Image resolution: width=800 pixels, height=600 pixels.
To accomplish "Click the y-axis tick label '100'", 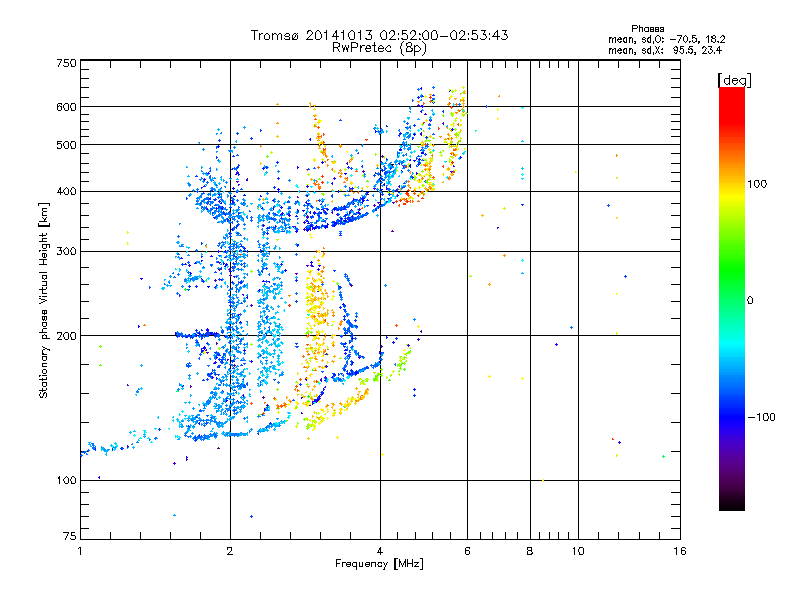I will 67,481.
